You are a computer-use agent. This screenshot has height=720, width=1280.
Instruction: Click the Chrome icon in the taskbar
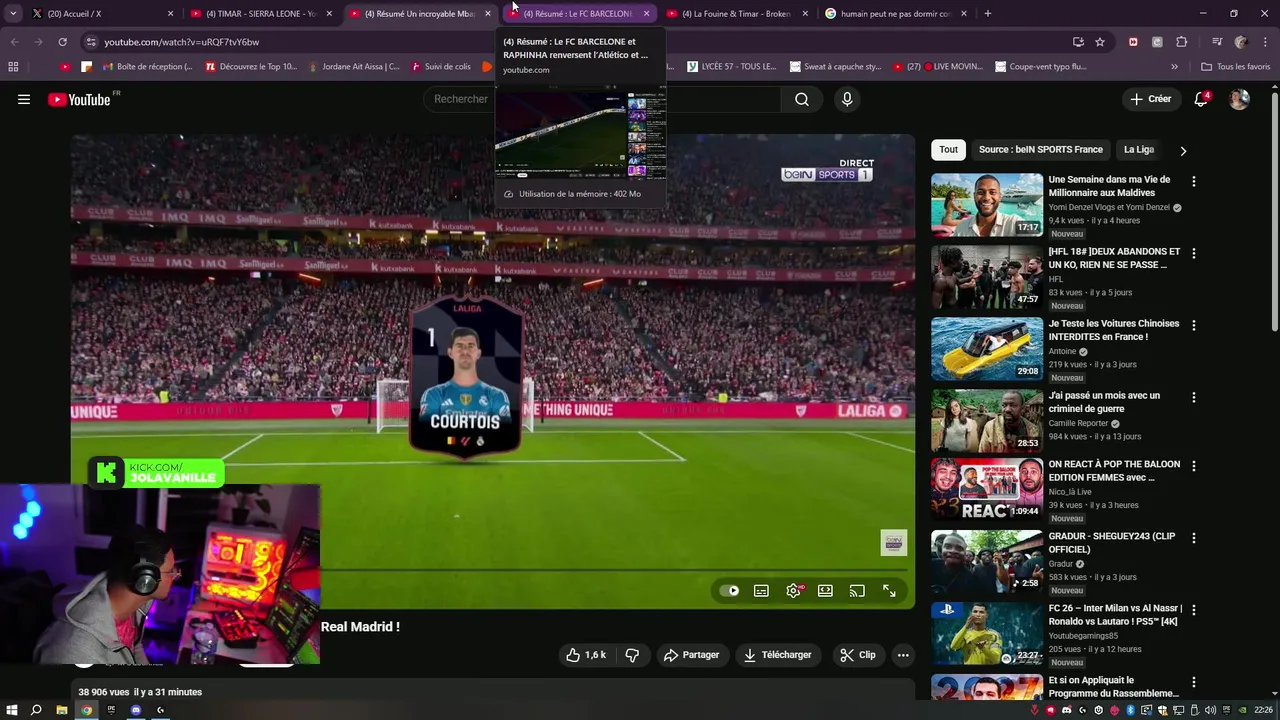click(86, 710)
